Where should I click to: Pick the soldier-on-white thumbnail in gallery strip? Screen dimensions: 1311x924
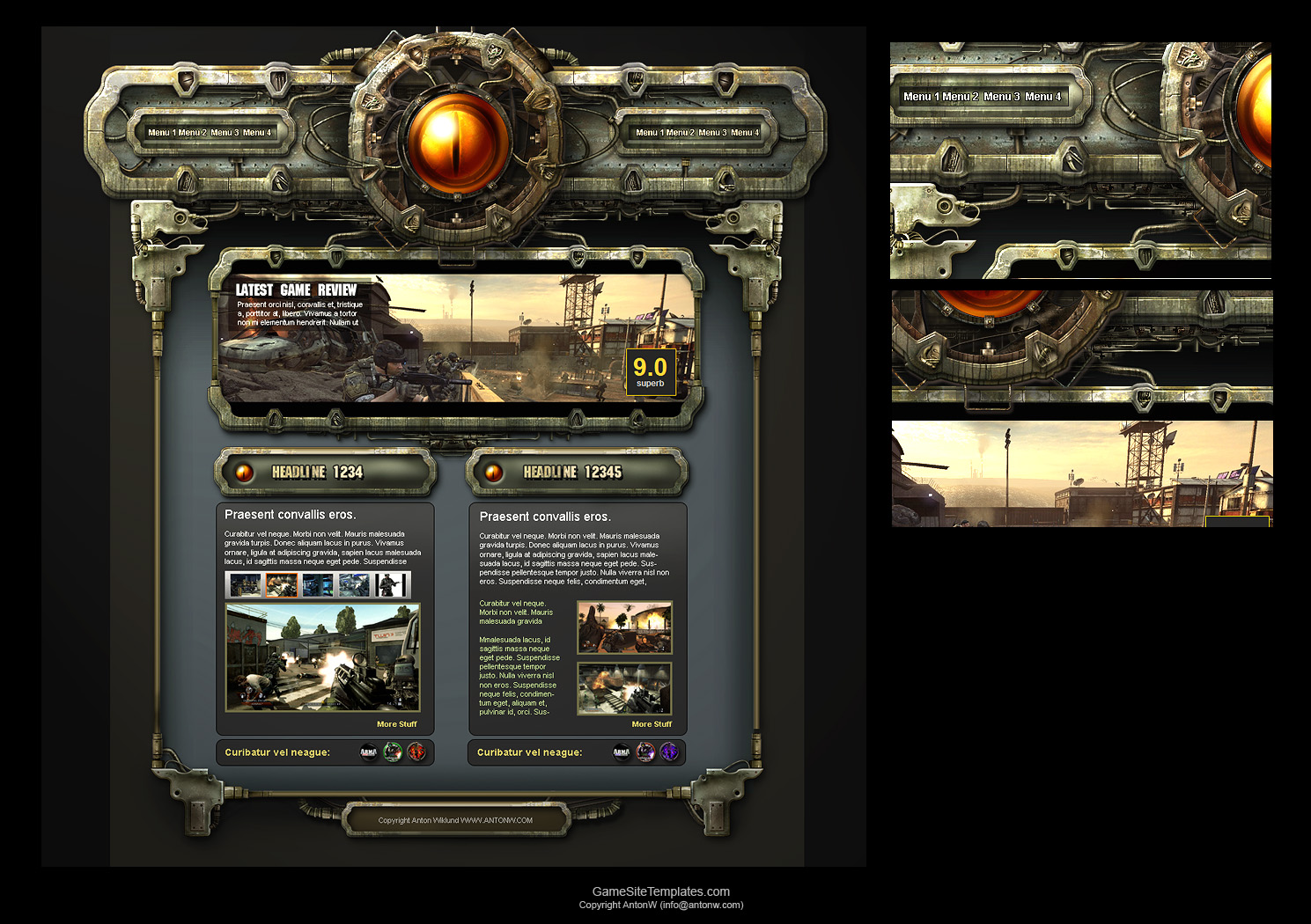pos(390,585)
